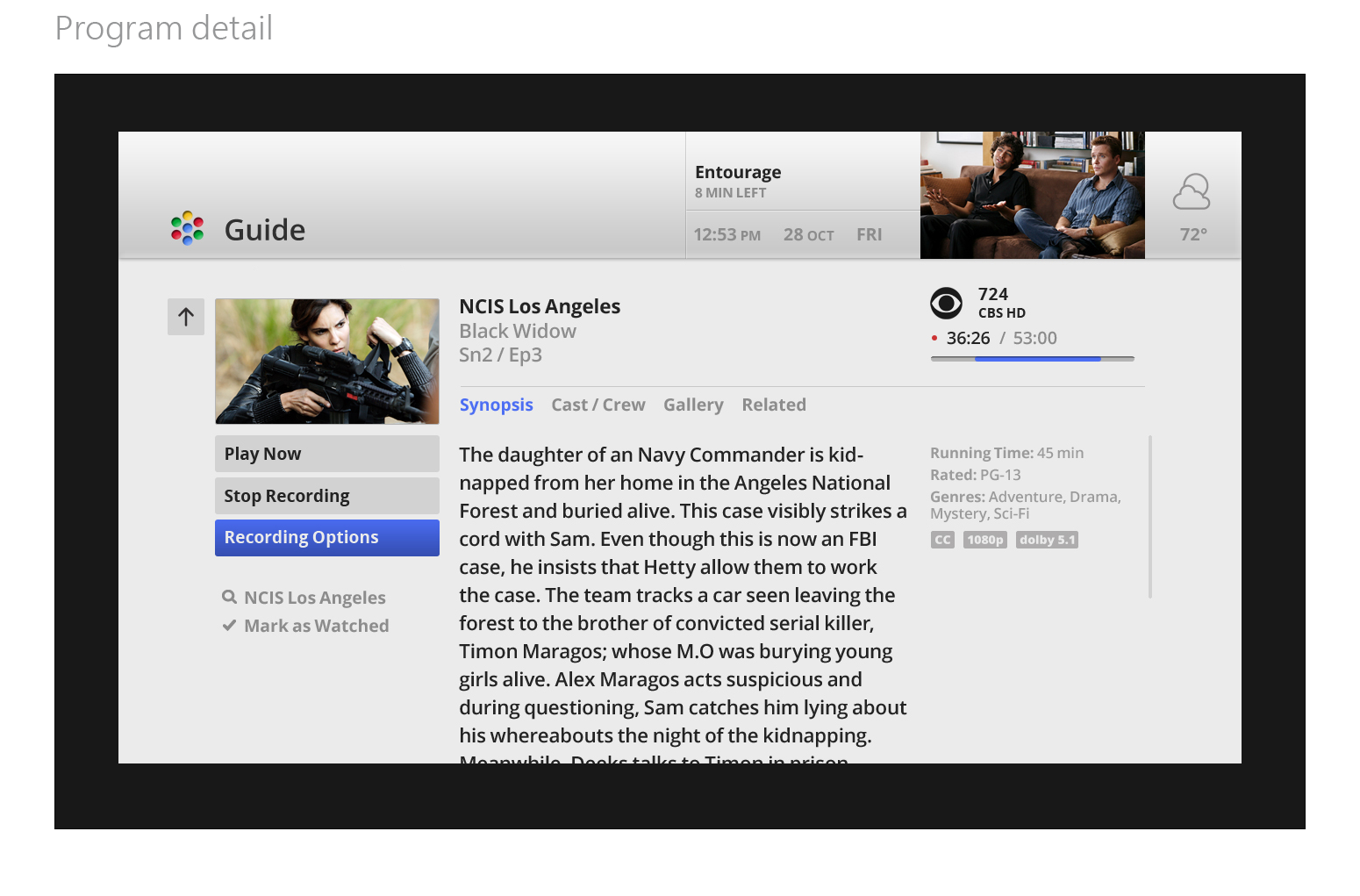Click channel number 724
The width and height of the screenshot is (1360, 896).
(x=993, y=294)
